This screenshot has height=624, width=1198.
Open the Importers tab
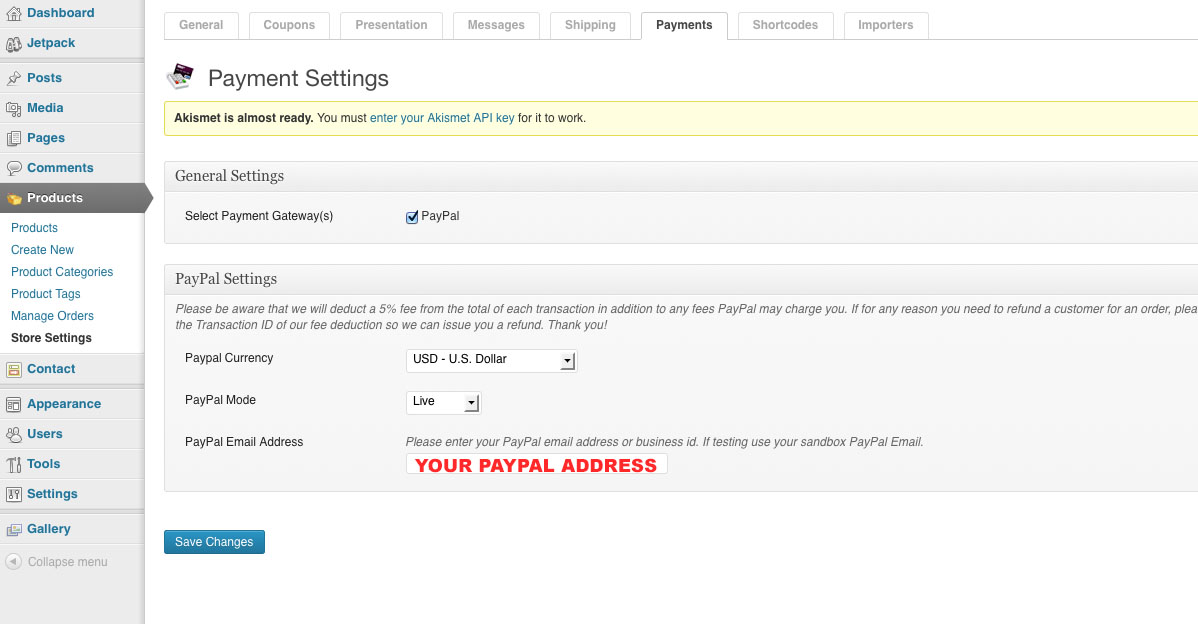coord(886,25)
